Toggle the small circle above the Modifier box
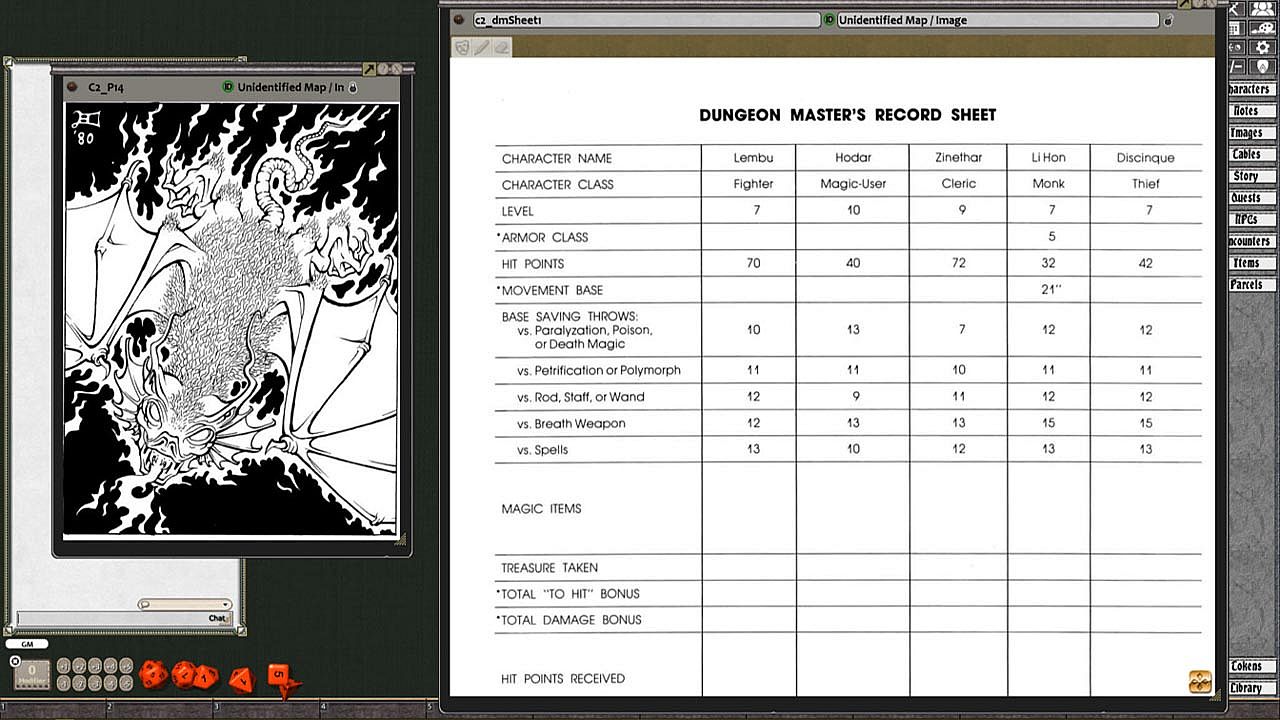Screen dimensions: 1280x720 [x=15, y=661]
